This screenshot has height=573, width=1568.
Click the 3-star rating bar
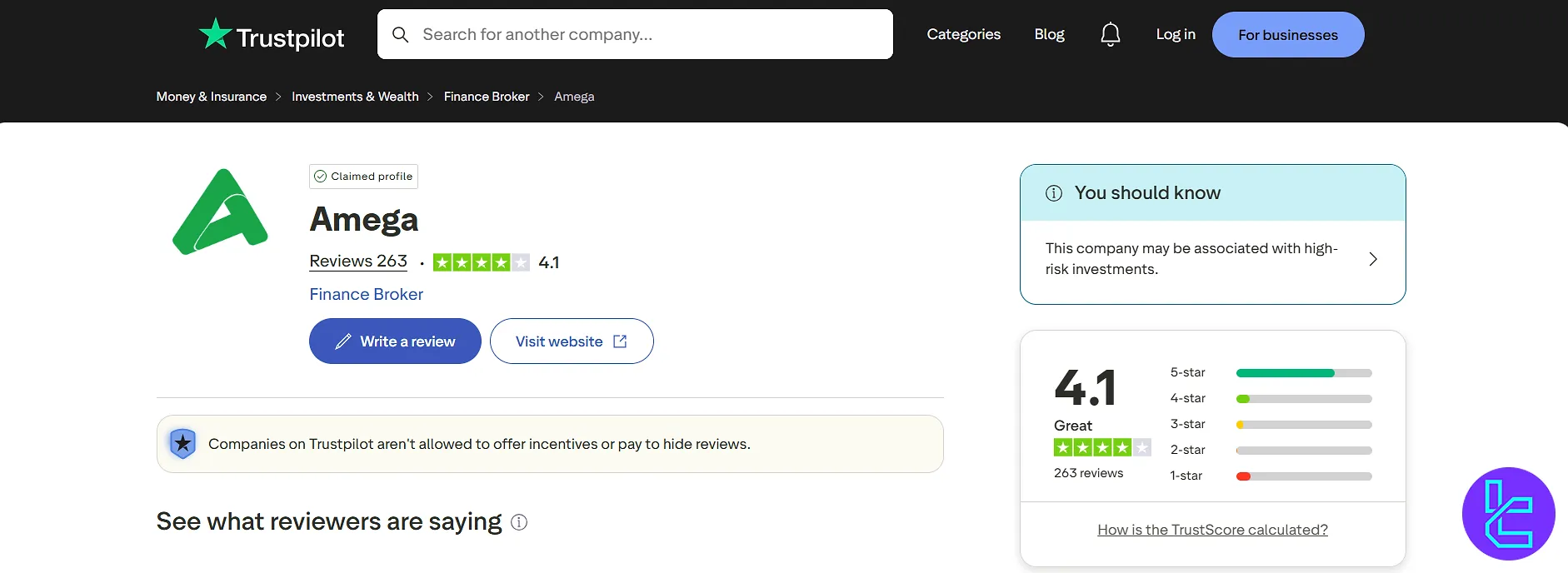coord(1303,425)
